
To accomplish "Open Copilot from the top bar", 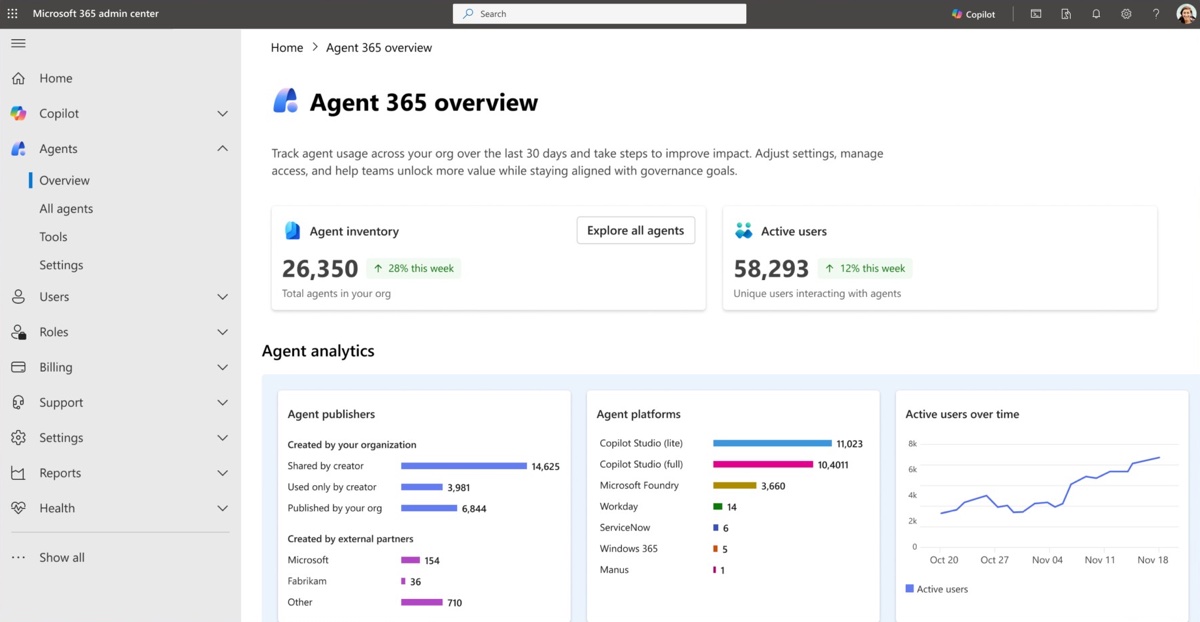I will coord(972,13).
